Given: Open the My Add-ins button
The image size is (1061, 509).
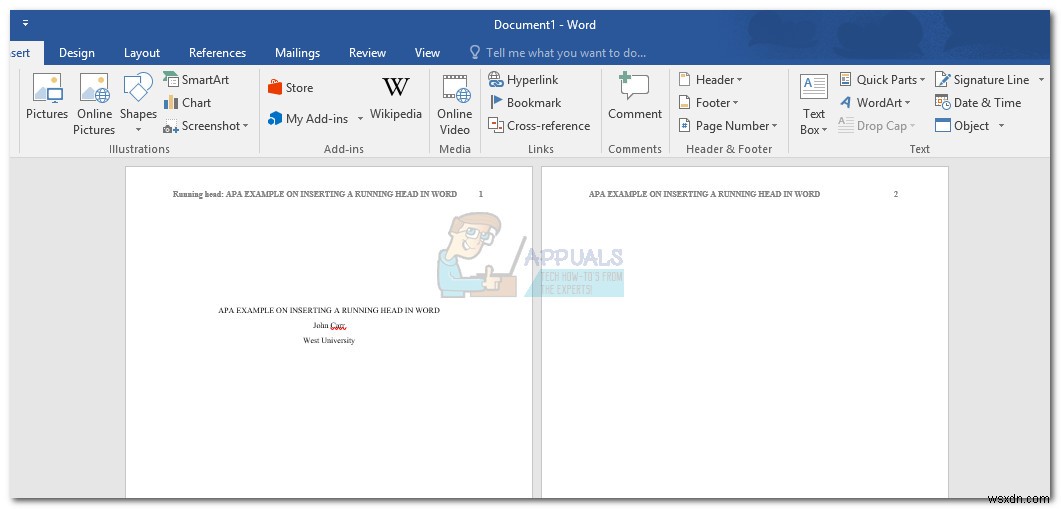Looking at the screenshot, I should pyautogui.click(x=308, y=119).
